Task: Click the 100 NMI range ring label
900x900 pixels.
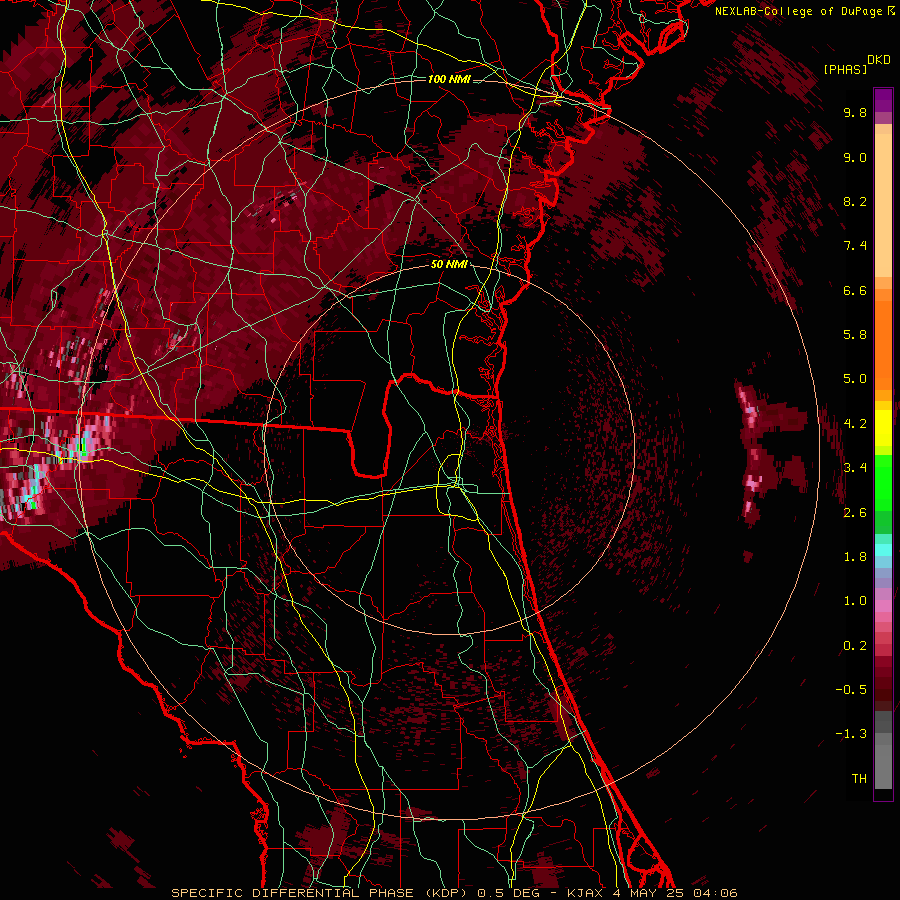Action: [x=449, y=79]
